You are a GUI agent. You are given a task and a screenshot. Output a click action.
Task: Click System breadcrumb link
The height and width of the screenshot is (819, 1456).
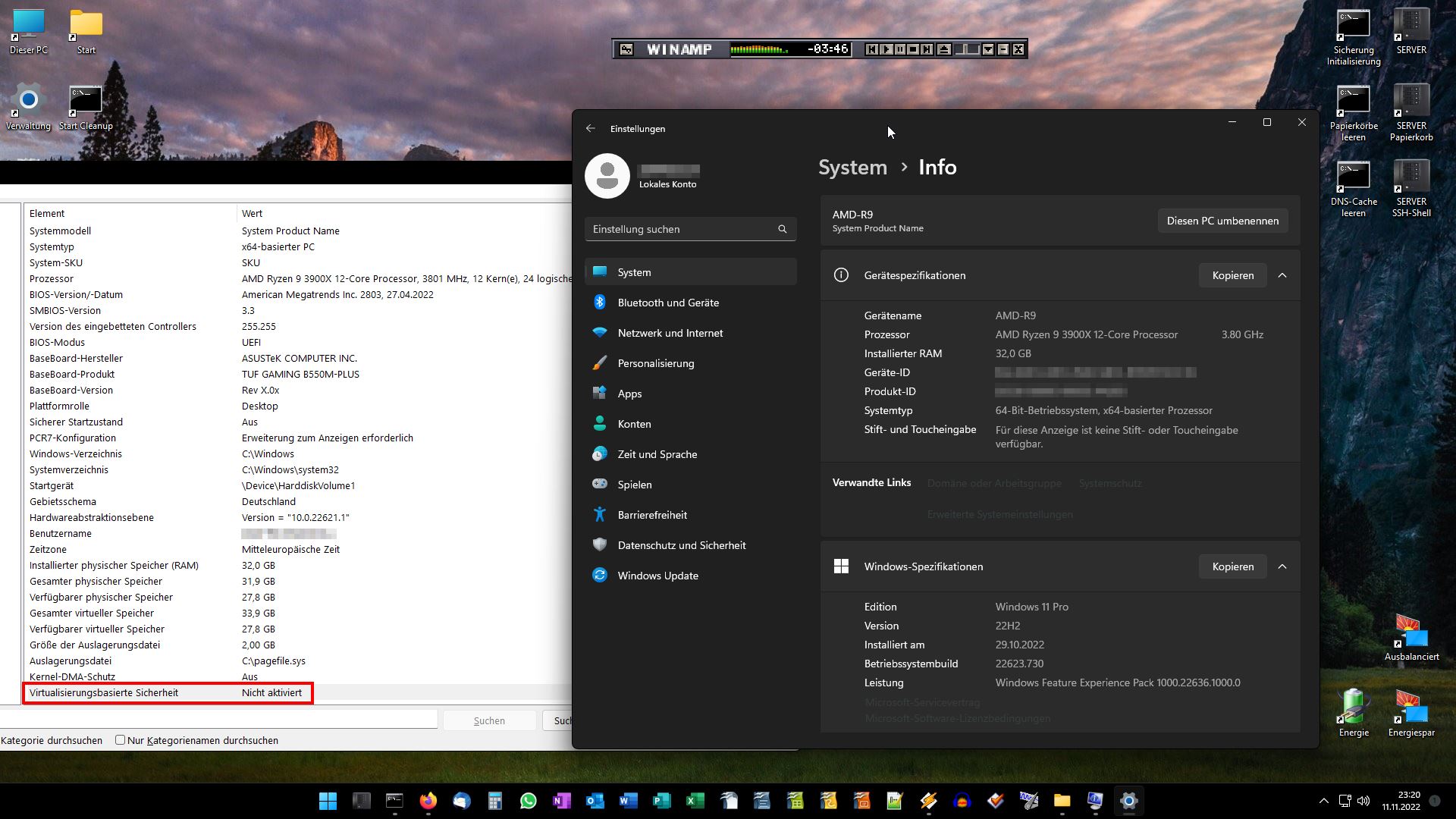click(x=852, y=167)
